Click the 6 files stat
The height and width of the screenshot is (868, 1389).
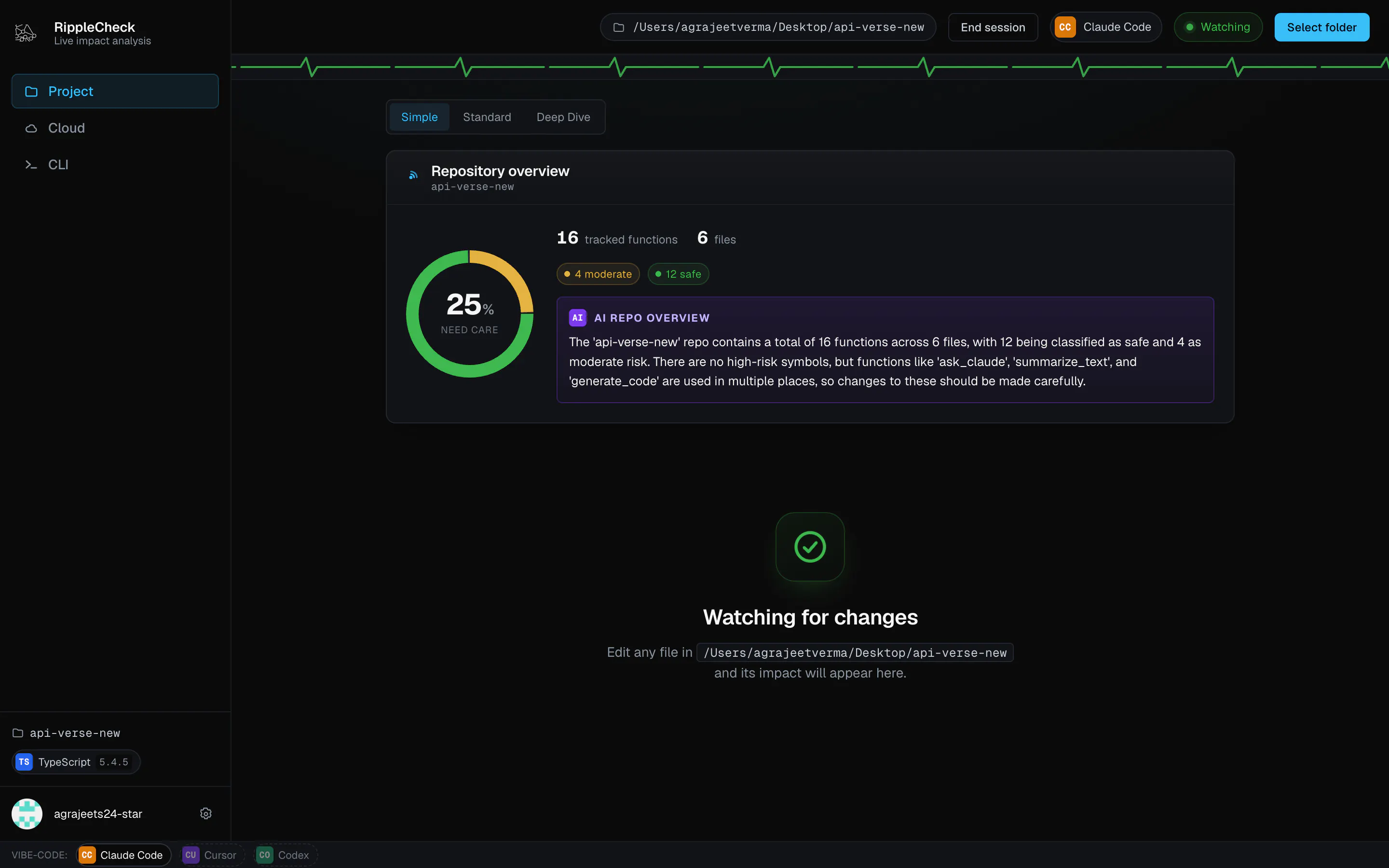(716, 238)
